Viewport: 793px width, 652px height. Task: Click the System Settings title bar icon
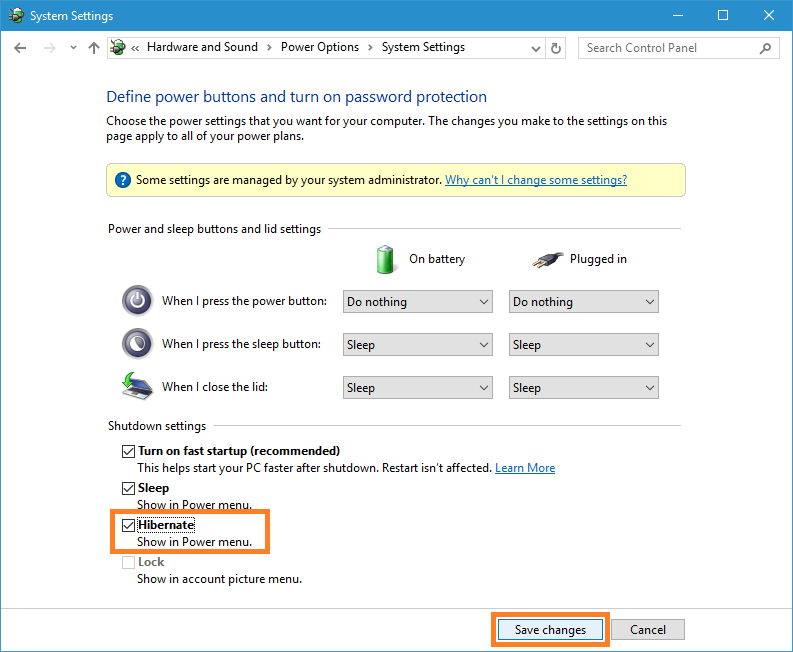pos(16,15)
